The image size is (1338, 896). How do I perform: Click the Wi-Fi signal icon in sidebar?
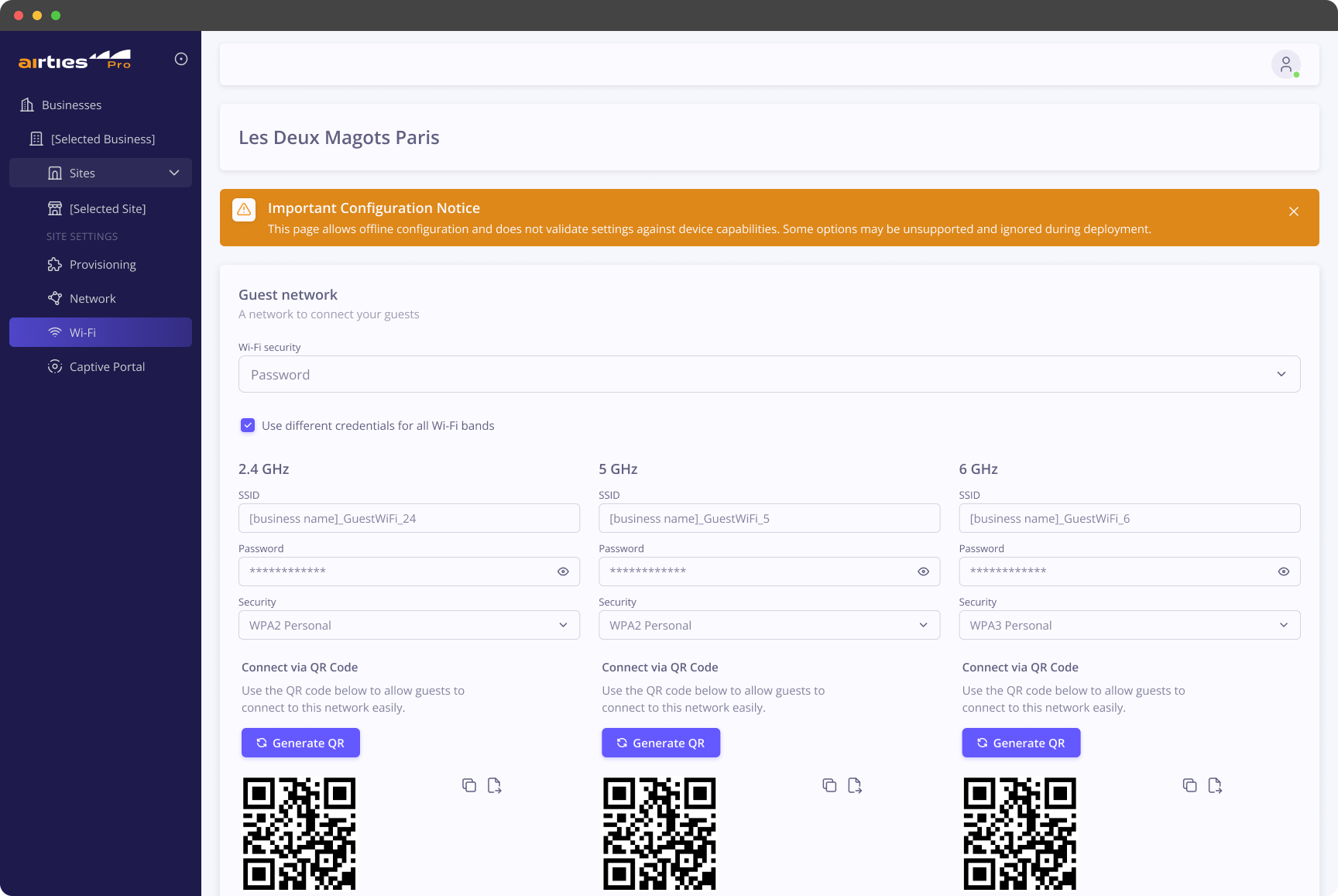coord(55,332)
